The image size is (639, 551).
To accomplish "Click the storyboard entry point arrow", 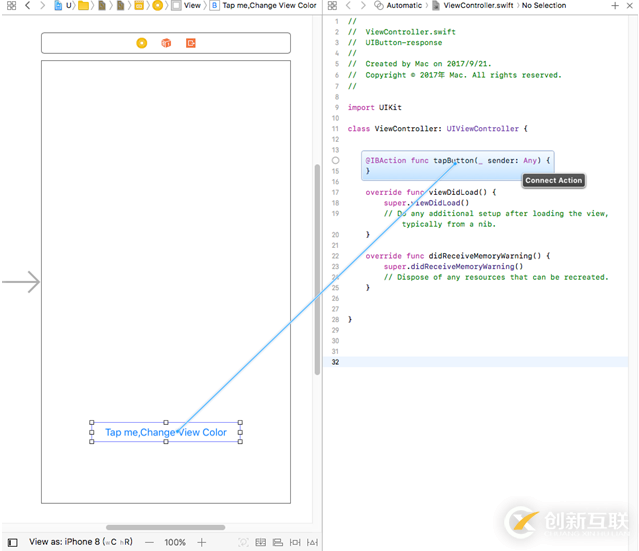I will click(x=21, y=282).
